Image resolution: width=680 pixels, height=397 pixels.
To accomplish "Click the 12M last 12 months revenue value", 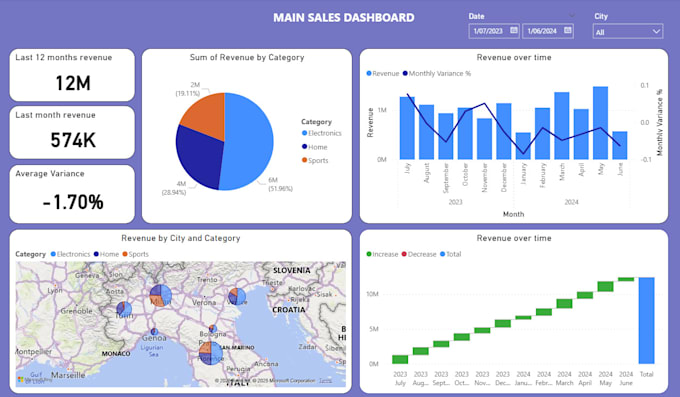I will point(73,83).
